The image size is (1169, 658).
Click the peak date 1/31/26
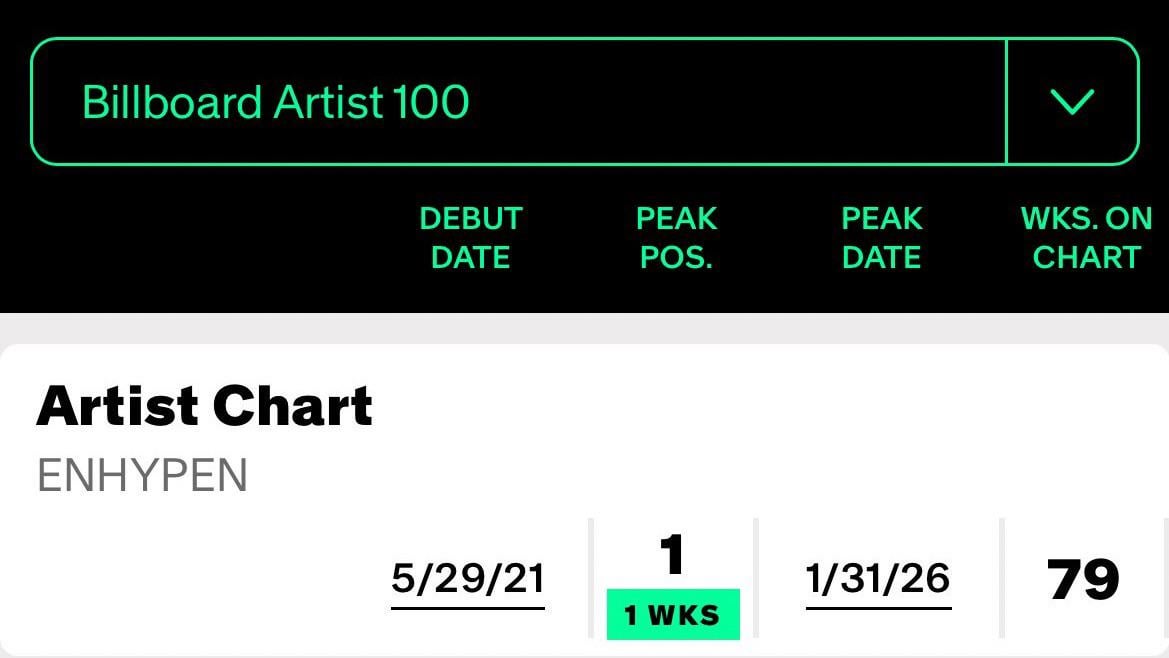(x=877, y=576)
